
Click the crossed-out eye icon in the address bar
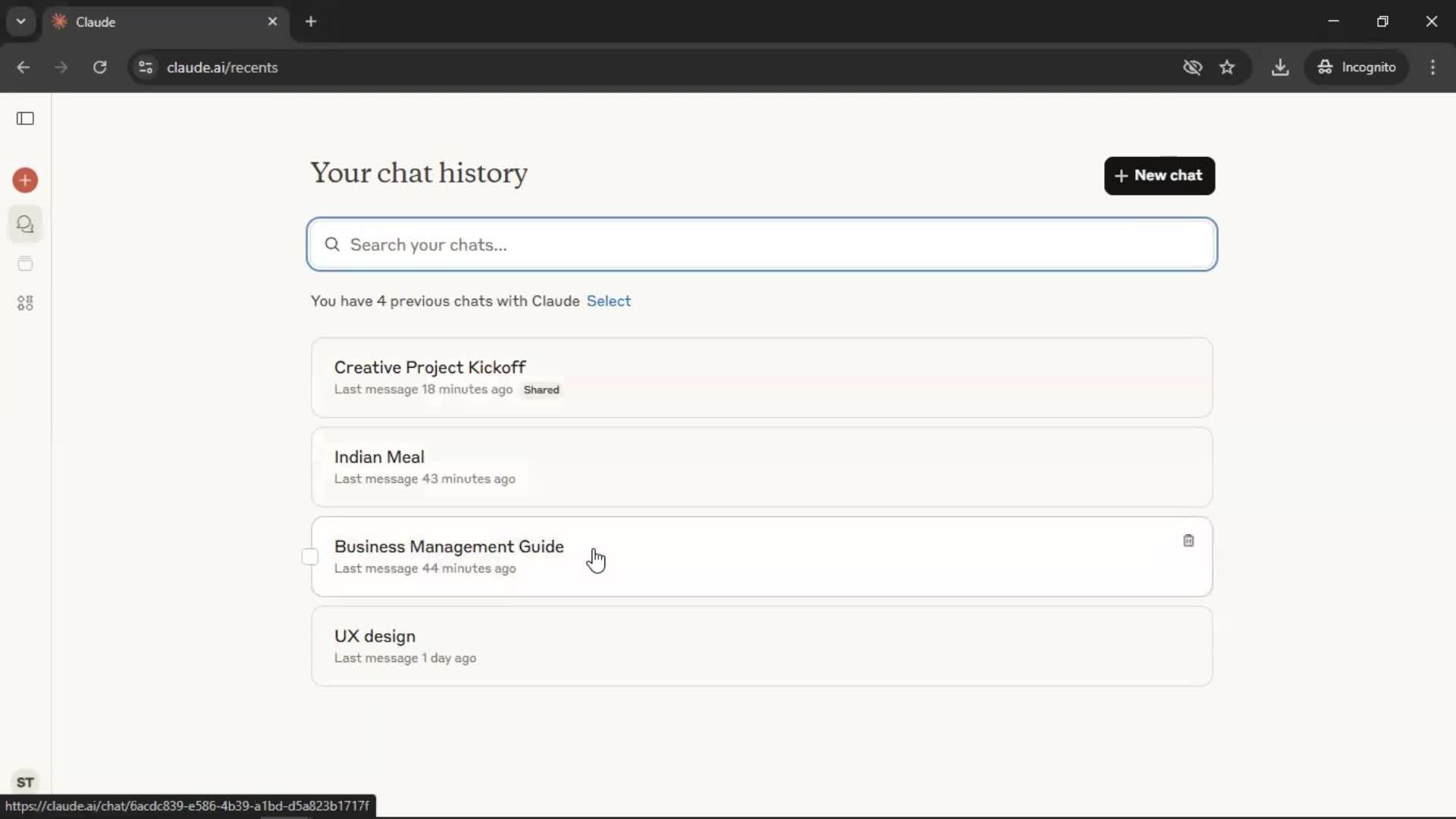[x=1192, y=67]
